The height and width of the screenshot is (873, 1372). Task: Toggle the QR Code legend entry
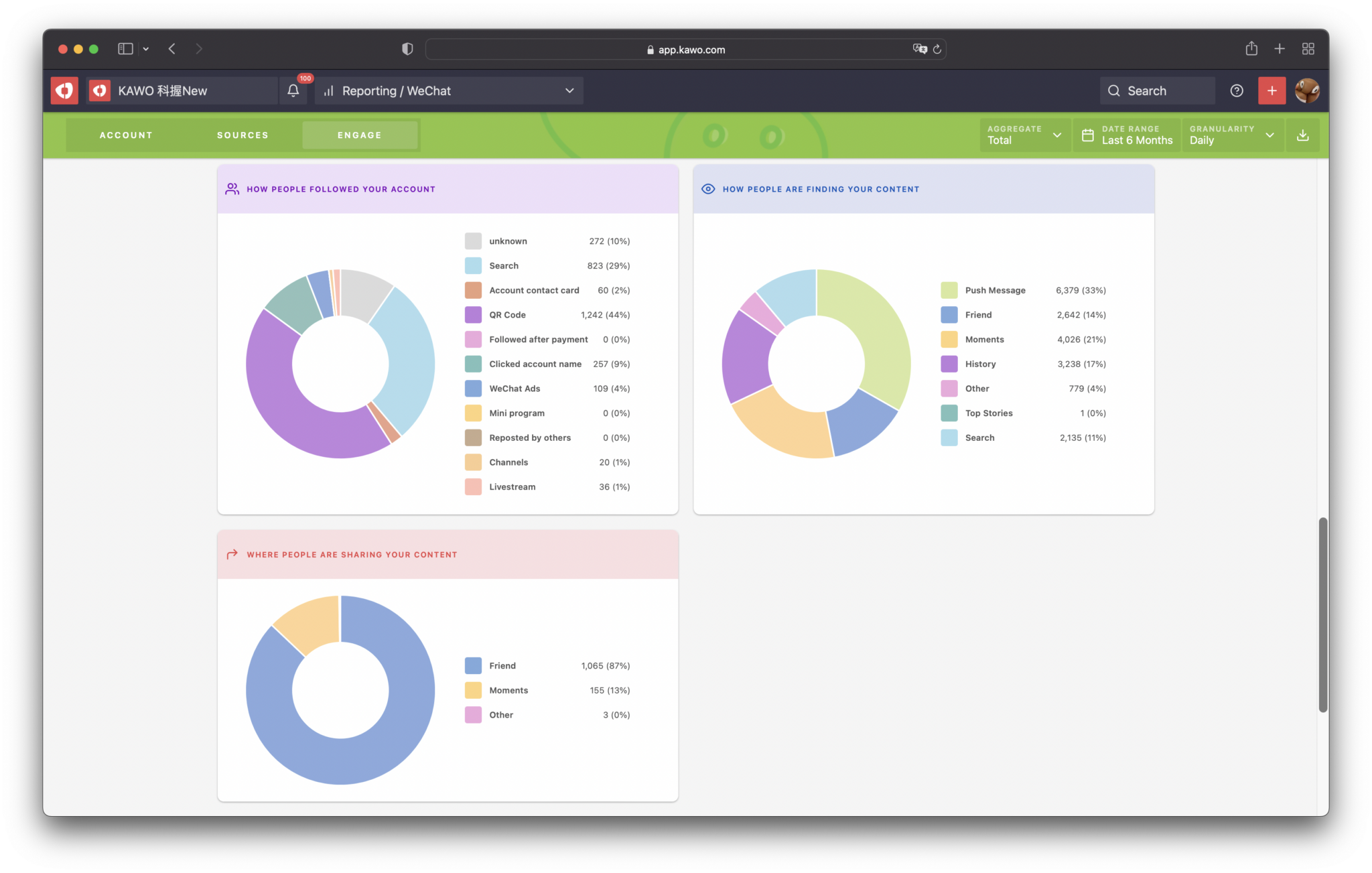coord(508,314)
